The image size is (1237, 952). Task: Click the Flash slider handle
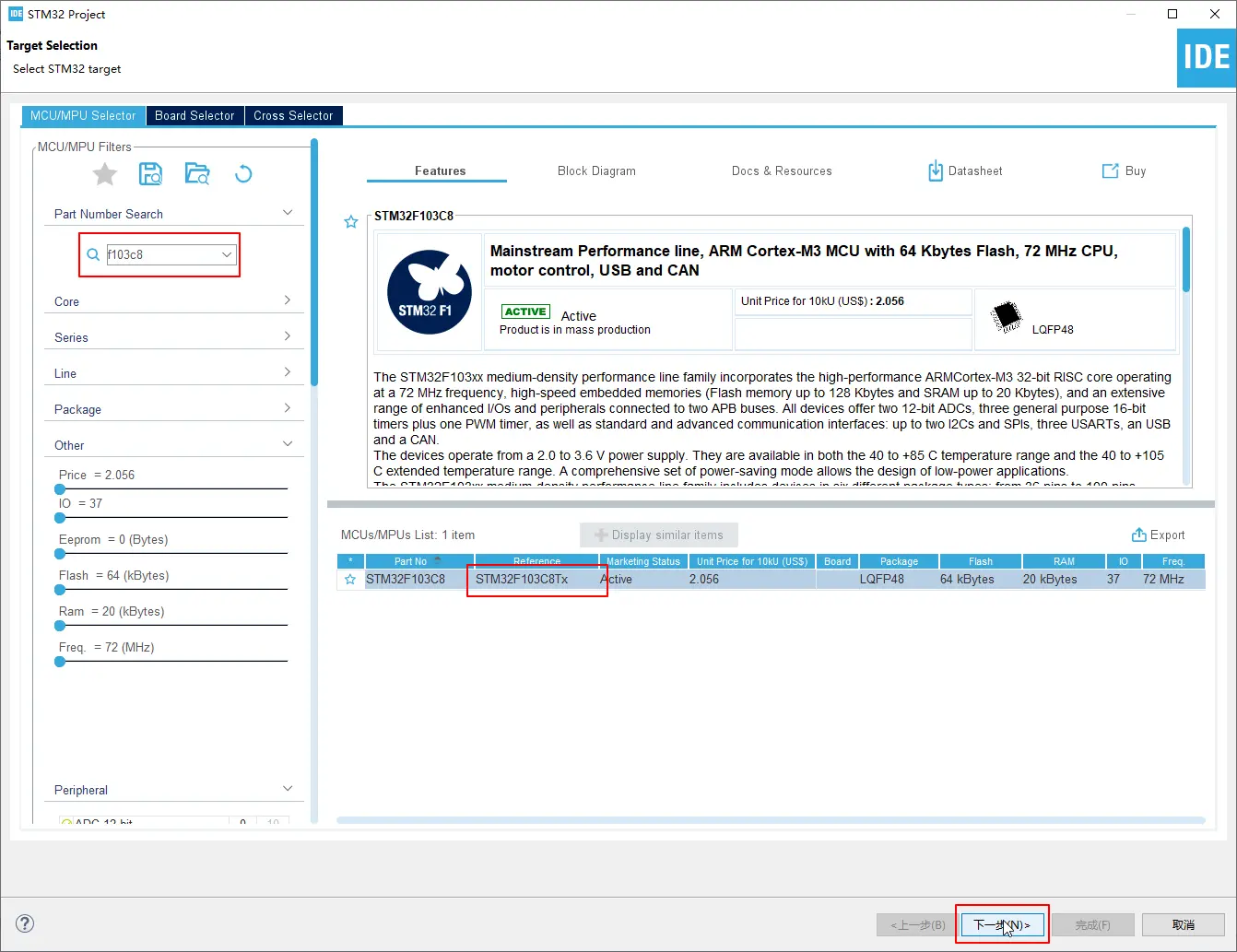click(x=60, y=590)
